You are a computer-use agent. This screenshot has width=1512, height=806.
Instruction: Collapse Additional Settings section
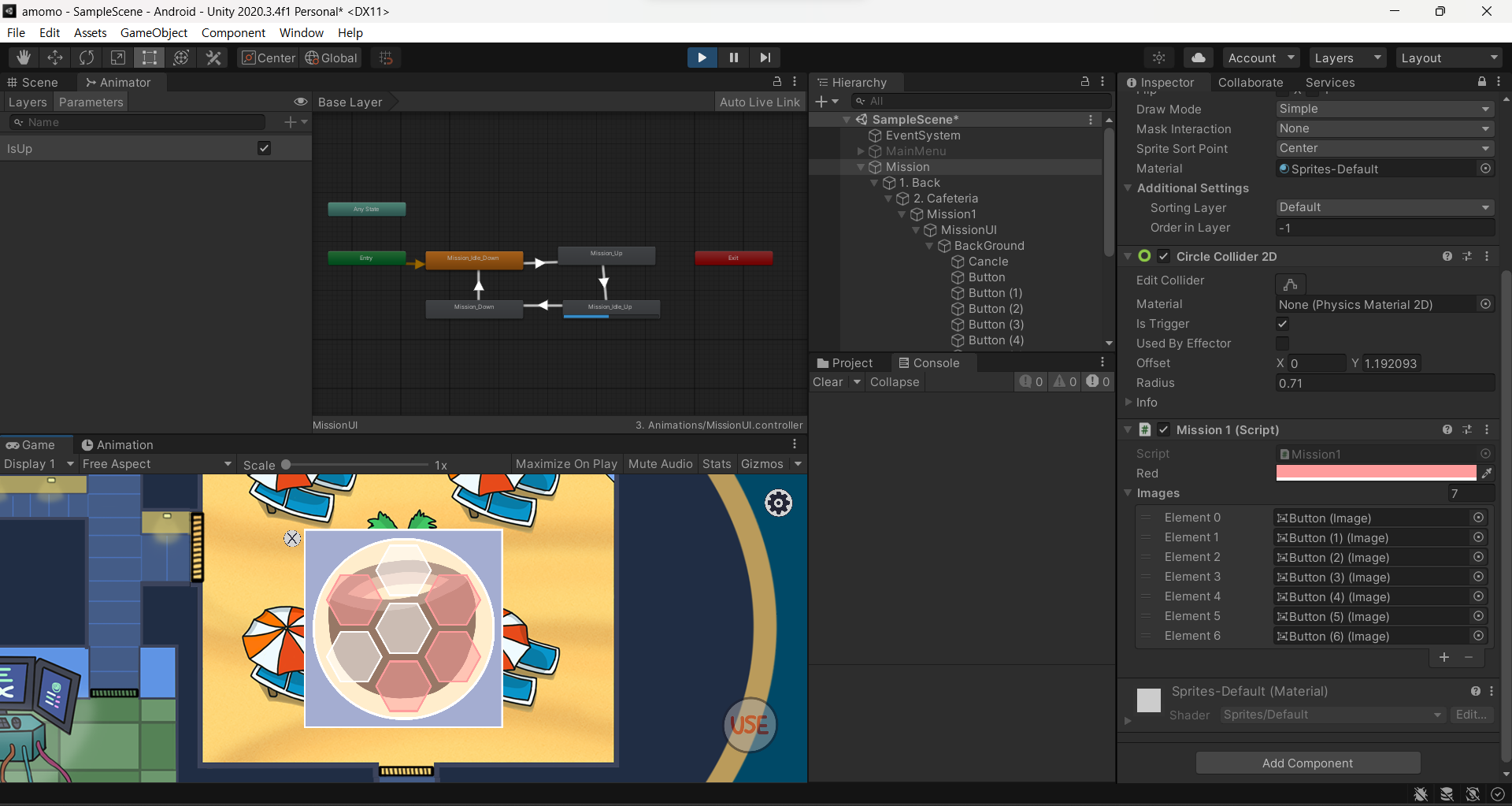pyautogui.click(x=1128, y=188)
